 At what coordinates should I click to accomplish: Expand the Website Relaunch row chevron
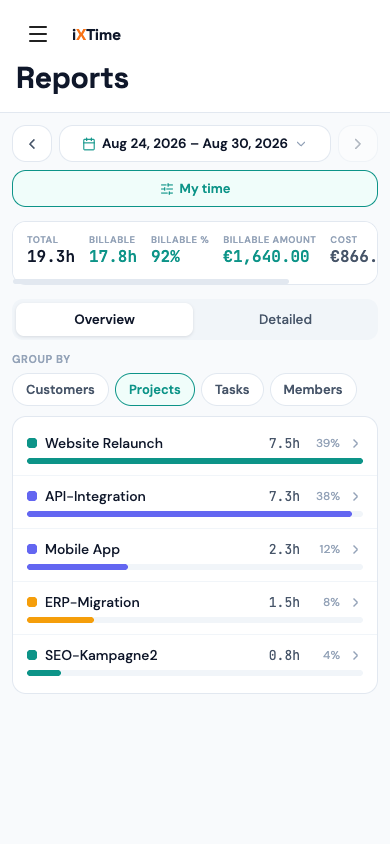coord(356,443)
